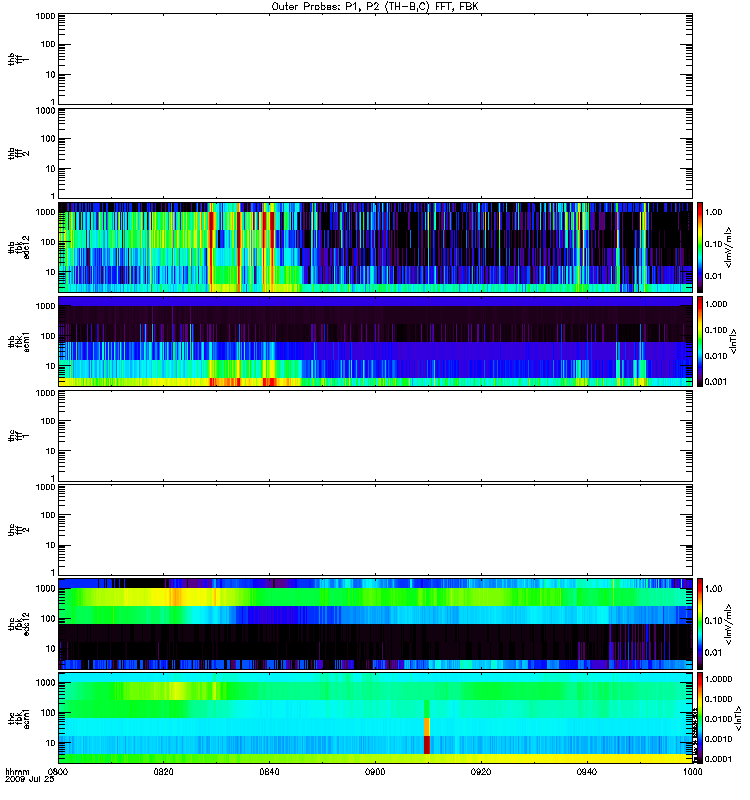Click the '10' y-tick on the thb fff 2 panel
This screenshot has width=750, height=800.
(51, 169)
